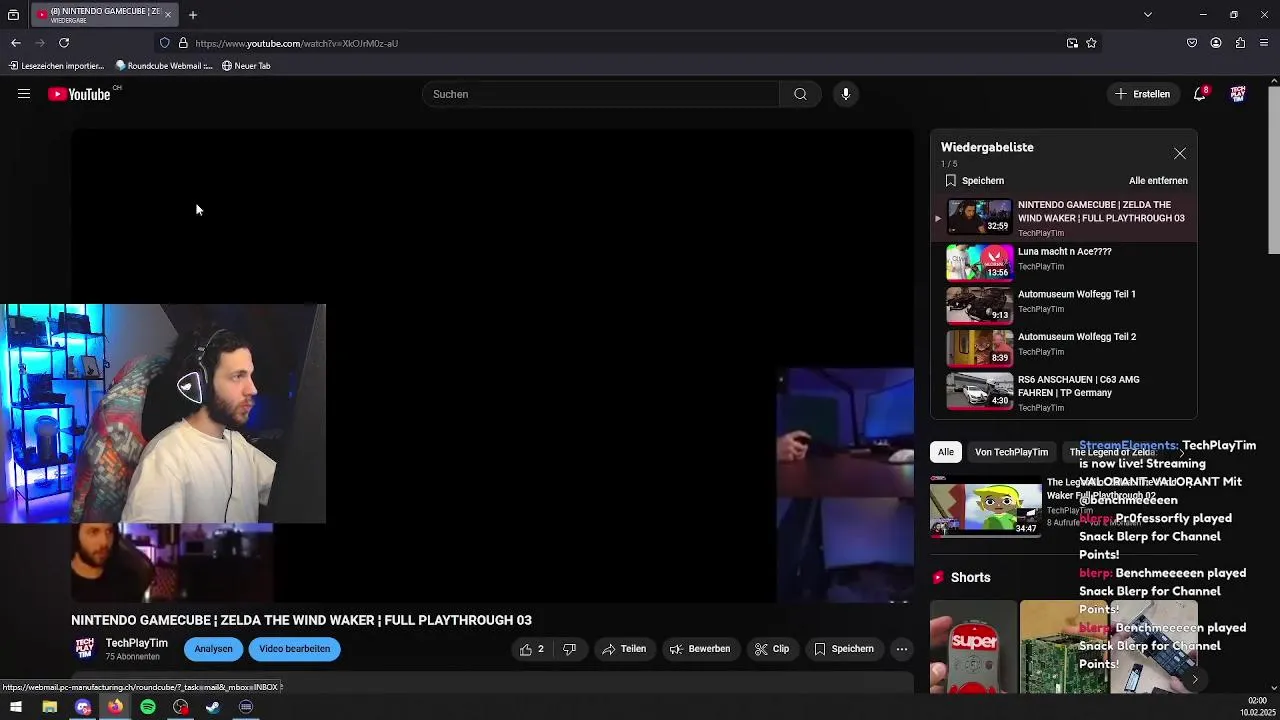Open Lesezeichen importieren bookmark
This screenshot has height=720, width=1280.
pos(57,66)
